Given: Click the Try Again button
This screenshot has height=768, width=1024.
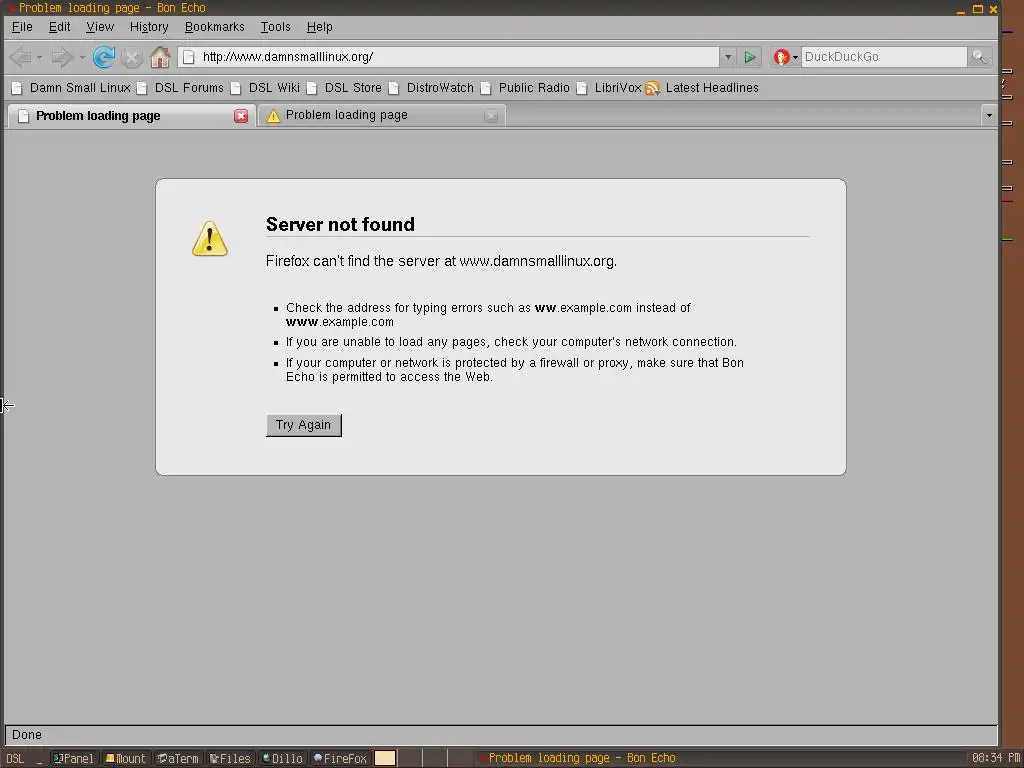Looking at the screenshot, I should (304, 425).
